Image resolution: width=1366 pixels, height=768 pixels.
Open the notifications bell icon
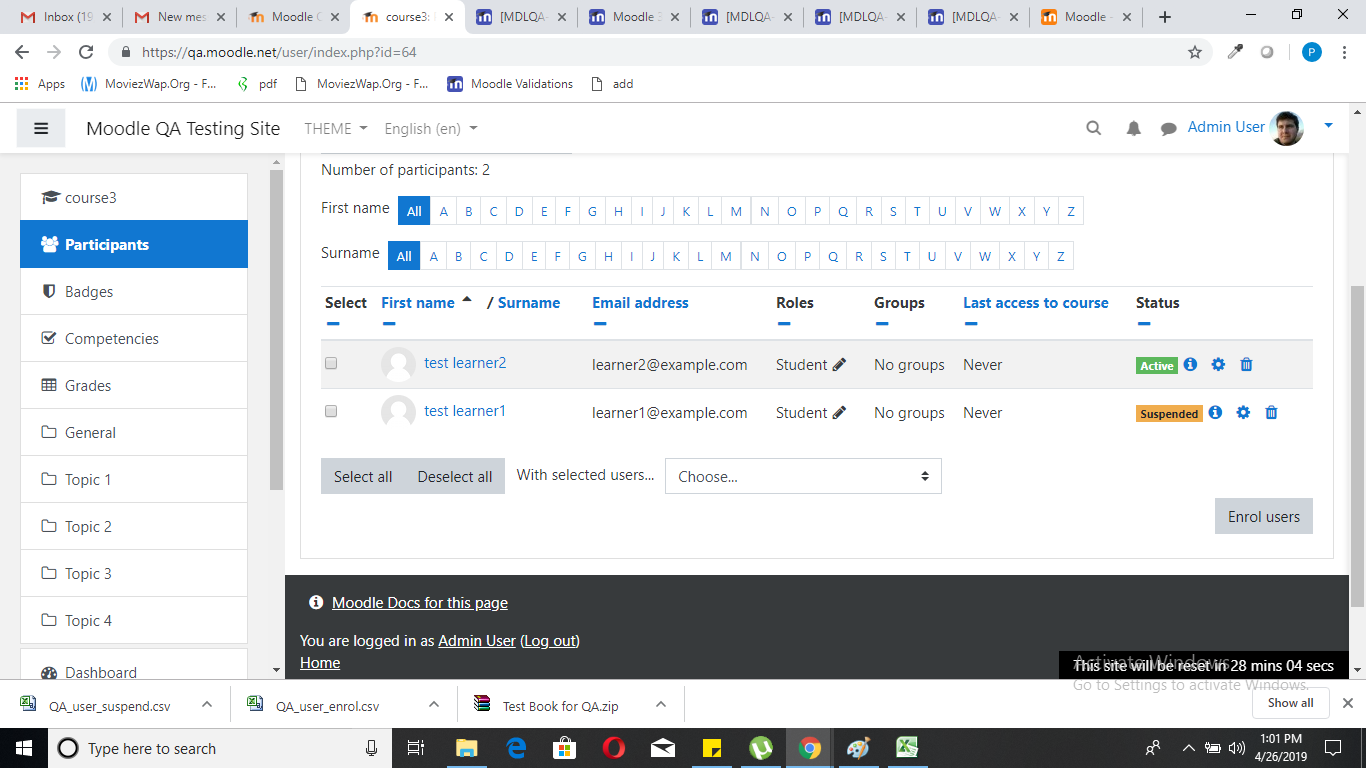[x=1133, y=128]
